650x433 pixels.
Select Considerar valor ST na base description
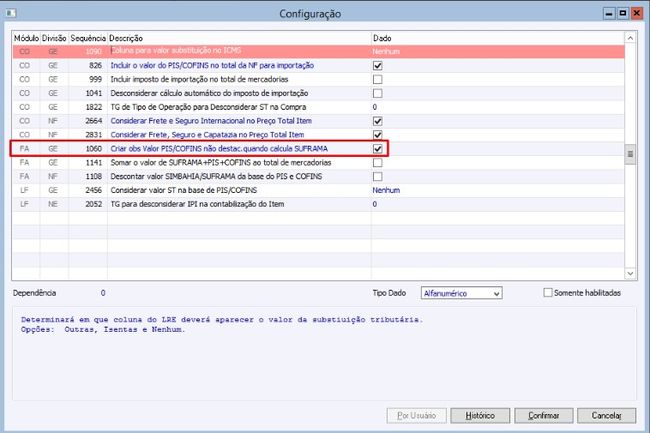click(184, 190)
